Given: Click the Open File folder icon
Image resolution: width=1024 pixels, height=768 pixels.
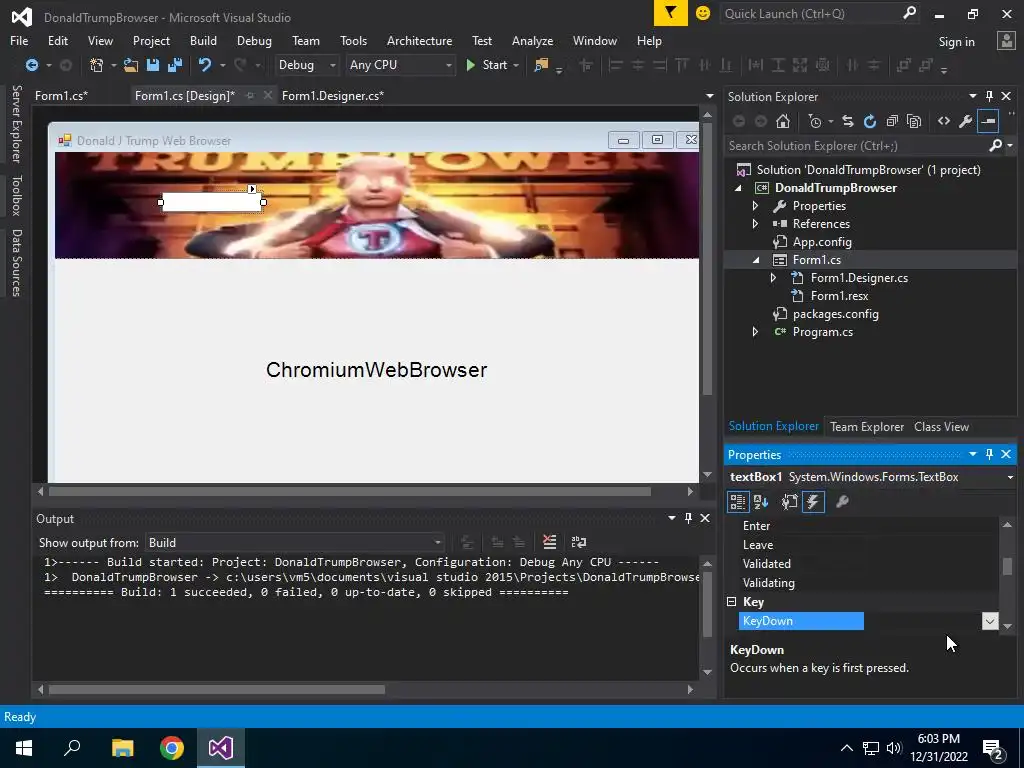Looking at the screenshot, I should [x=131, y=65].
